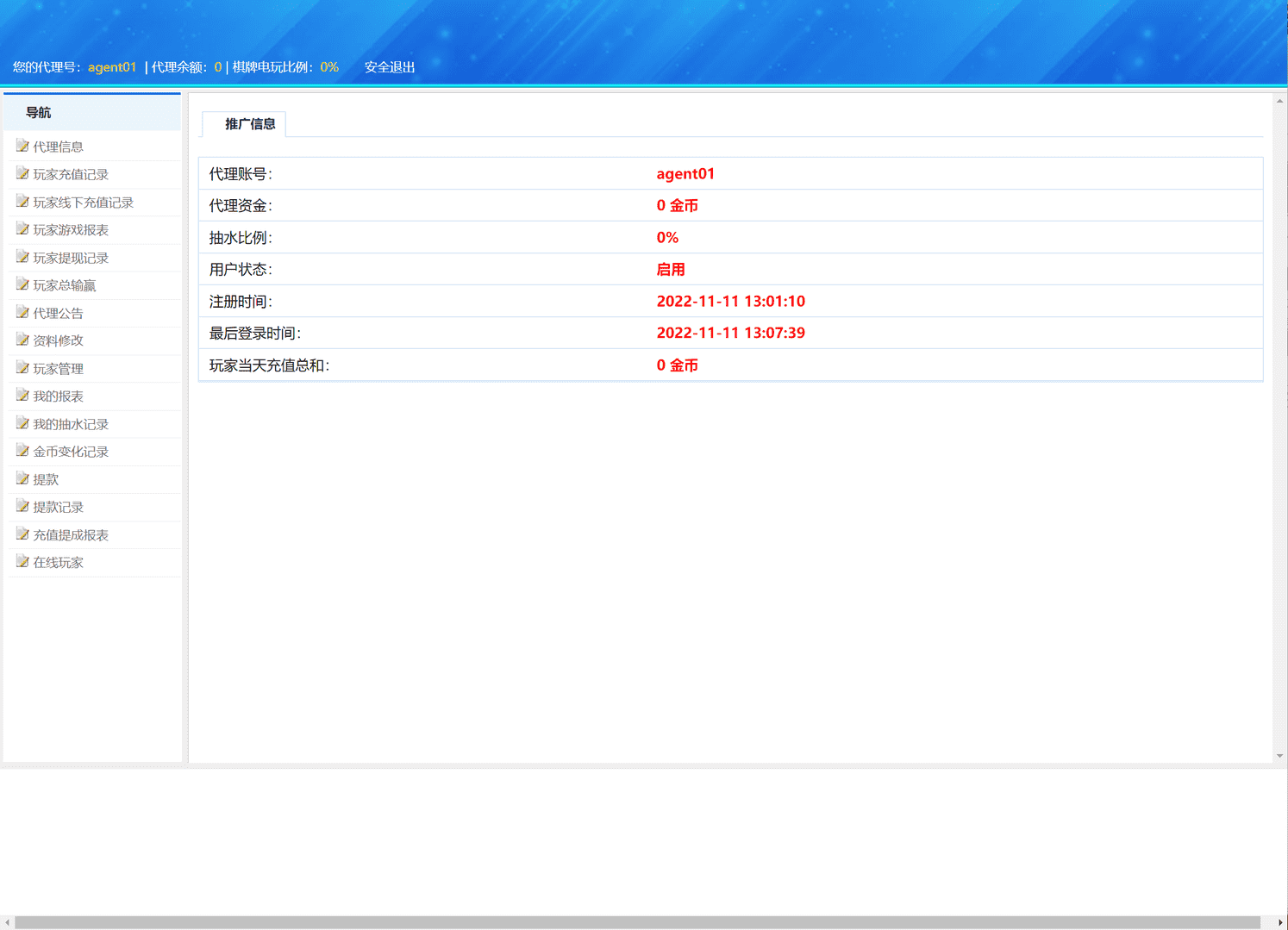
Task: Click the edit icon beside 充值提成报表
Action: (22, 534)
